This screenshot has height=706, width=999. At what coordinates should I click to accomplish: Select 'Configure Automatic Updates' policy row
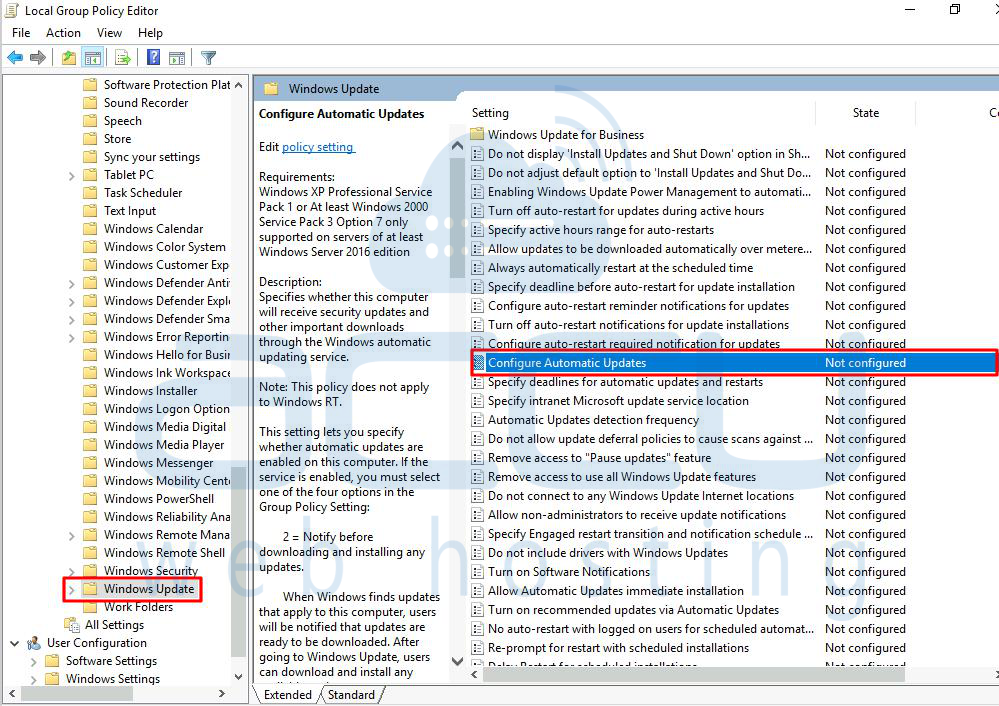[x=733, y=363]
